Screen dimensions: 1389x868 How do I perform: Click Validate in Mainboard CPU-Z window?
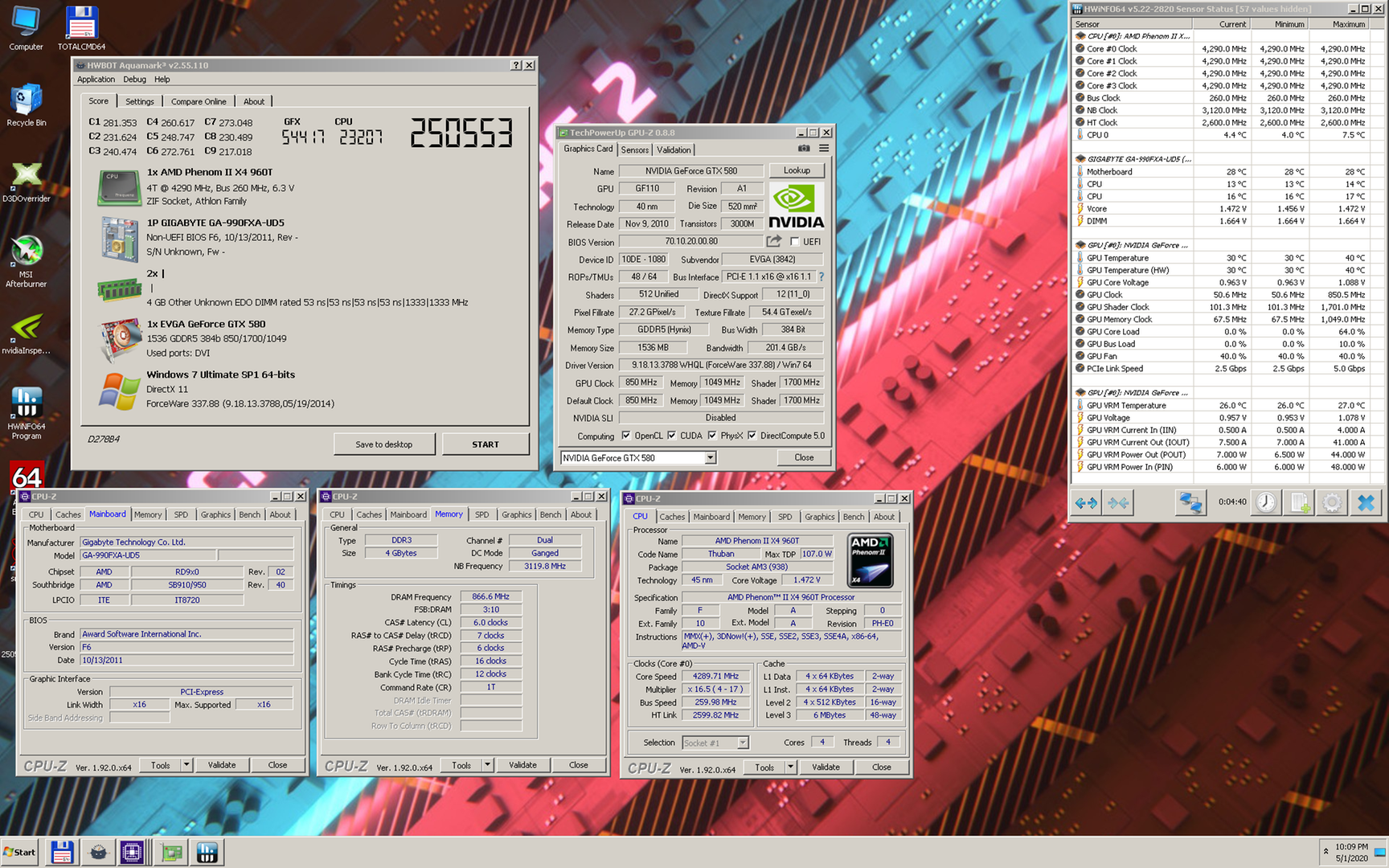[222, 765]
